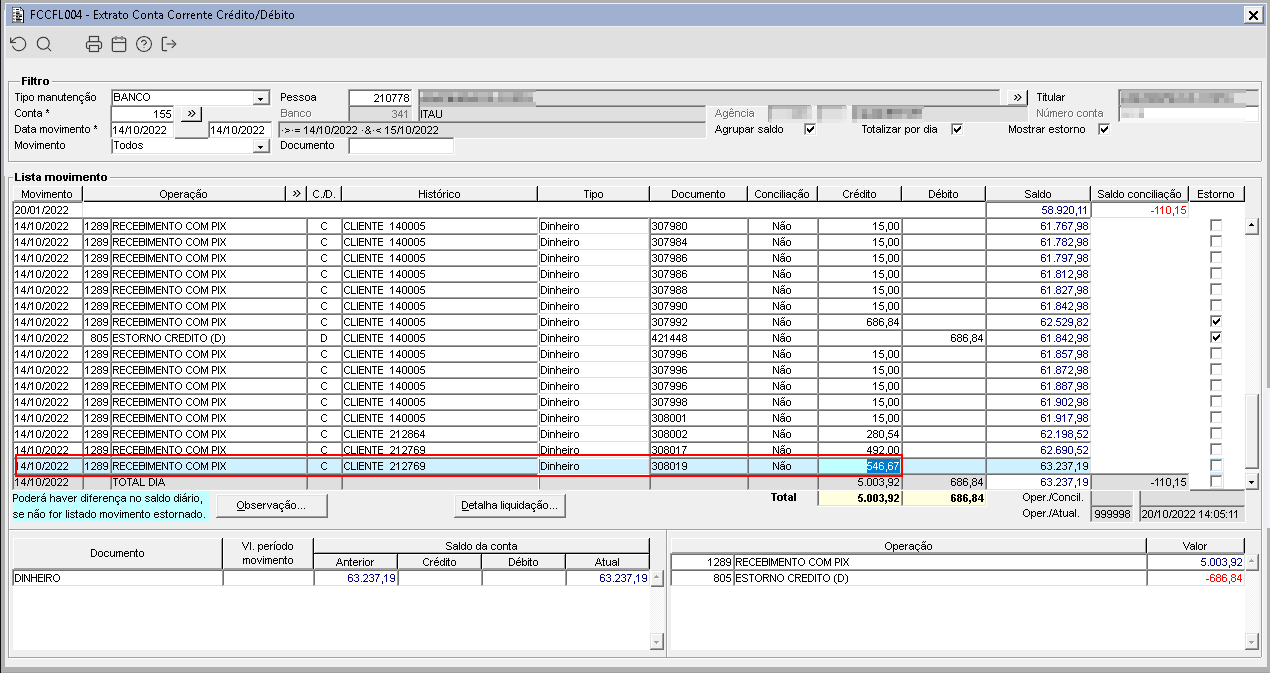Click Operação/Valor panel scroll-up arrow
This screenshot has width=1270, height=673.
tap(1251, 562)
